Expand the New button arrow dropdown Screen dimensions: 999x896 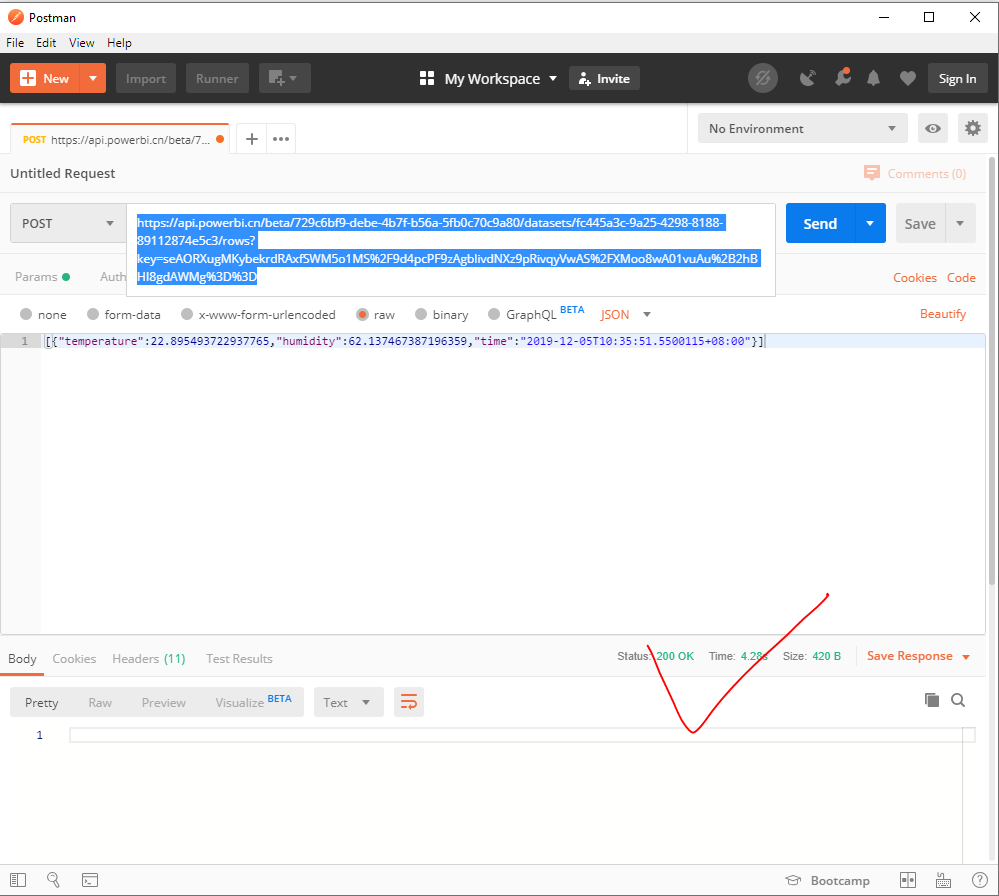93,78
